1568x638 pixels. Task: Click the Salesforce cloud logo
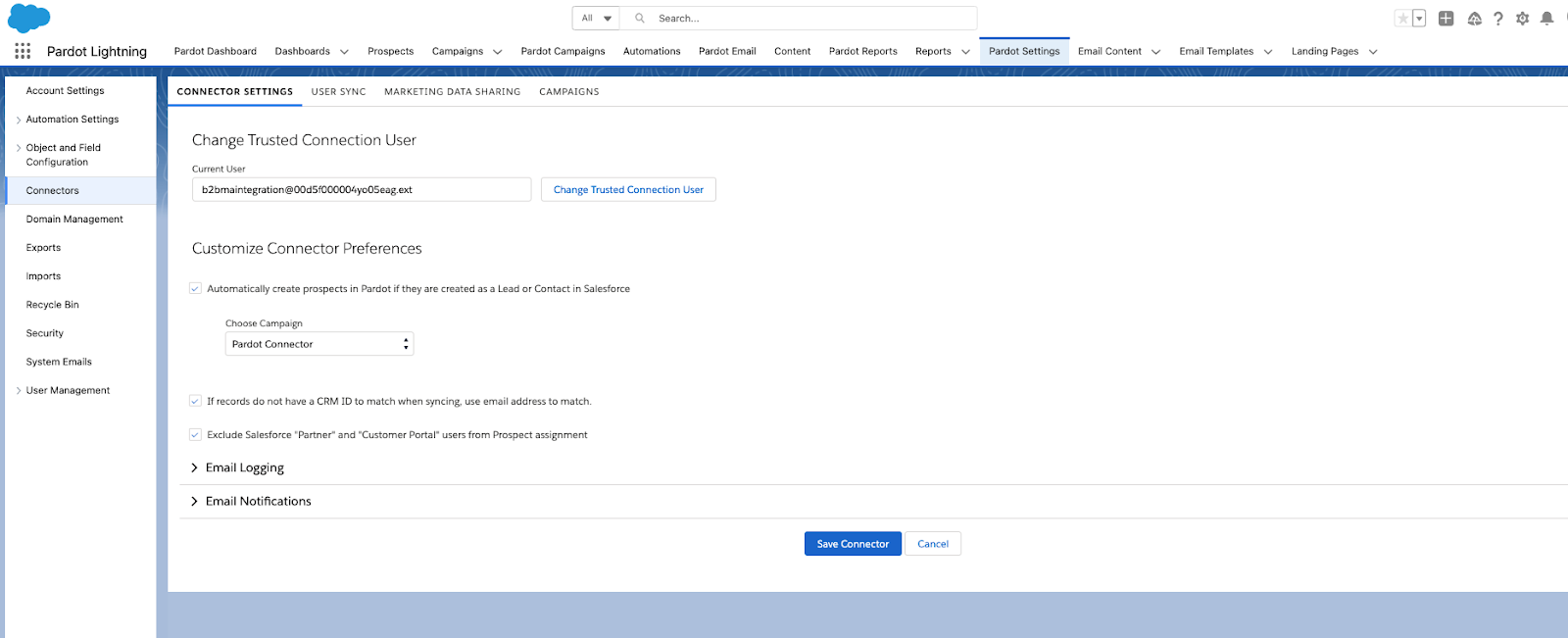pos(28,18)
